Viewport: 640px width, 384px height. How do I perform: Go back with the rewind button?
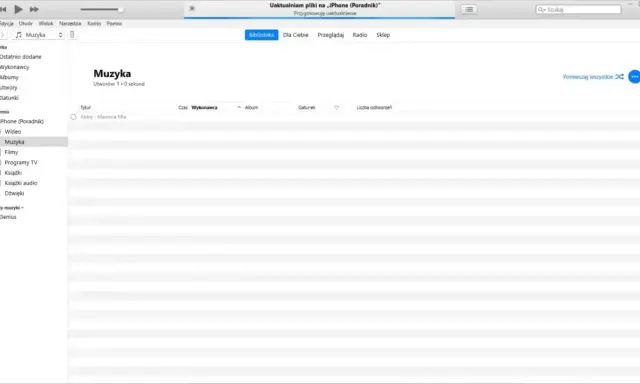point(3,9)
